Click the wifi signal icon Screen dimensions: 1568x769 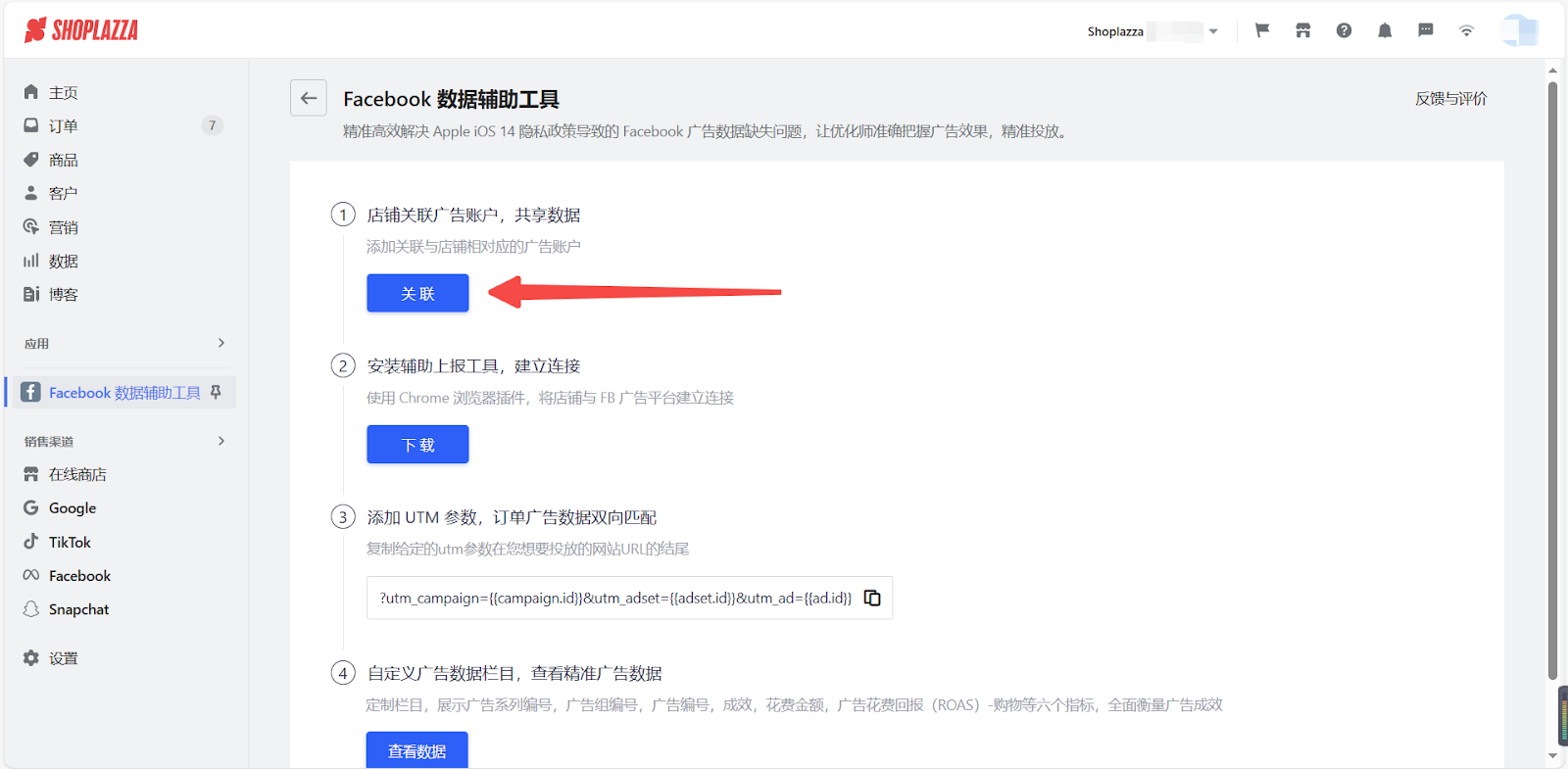1466,30
